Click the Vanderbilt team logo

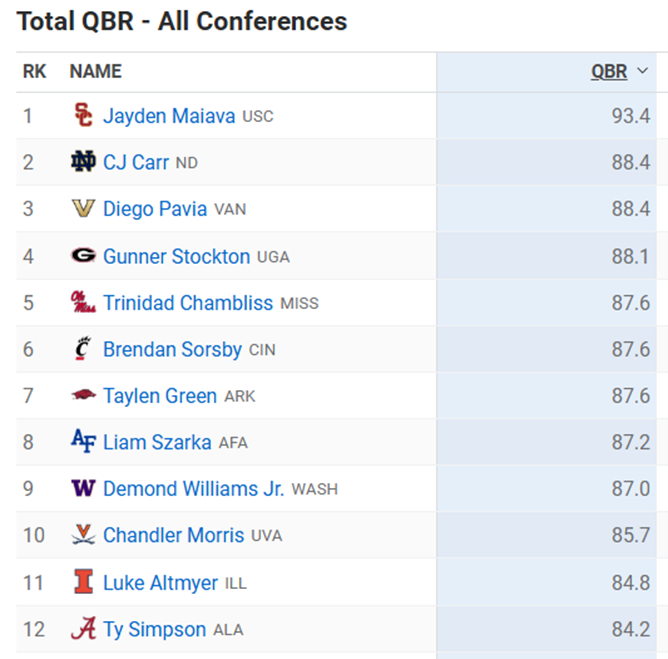pyautogui.click(x=84, y=209)
